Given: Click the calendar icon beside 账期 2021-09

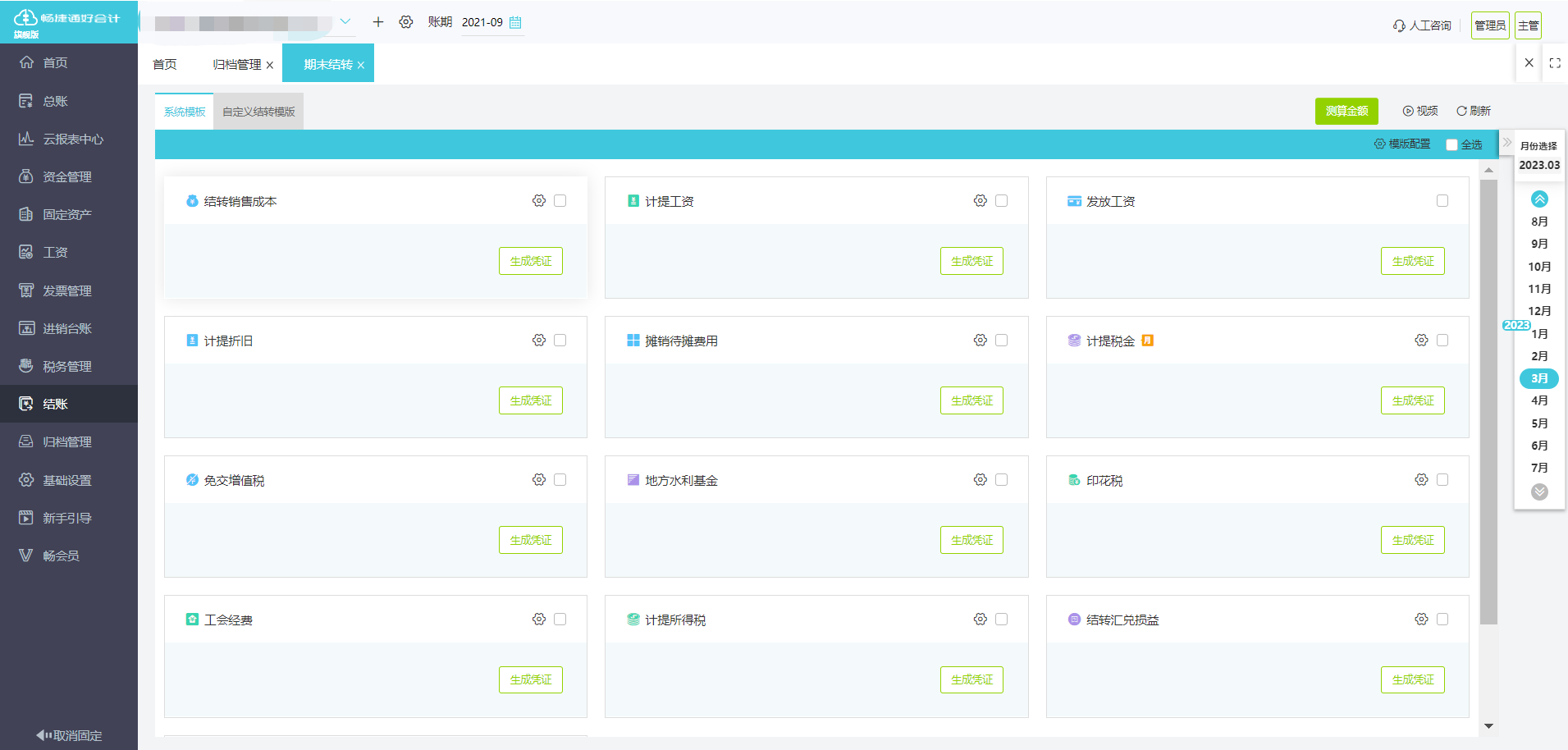Looking at the screenshot, I should point(515,22).
